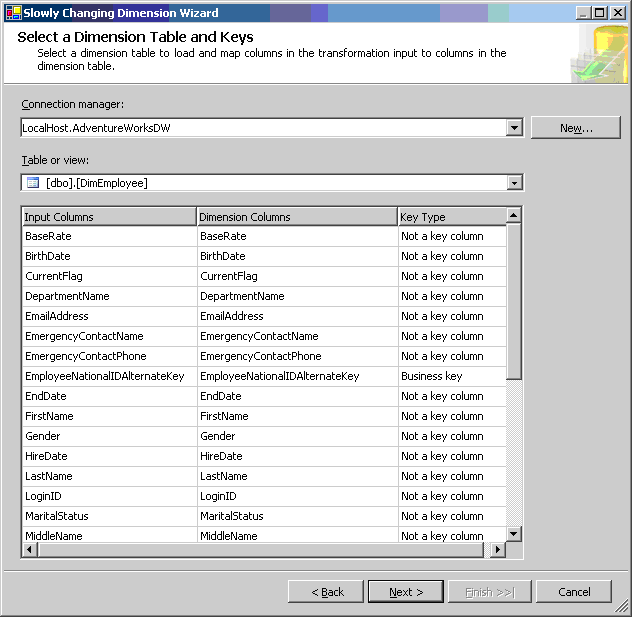Click Key Type cell for LoginID
Viewport: 632px width, 617px height.
tap(451, 496)
